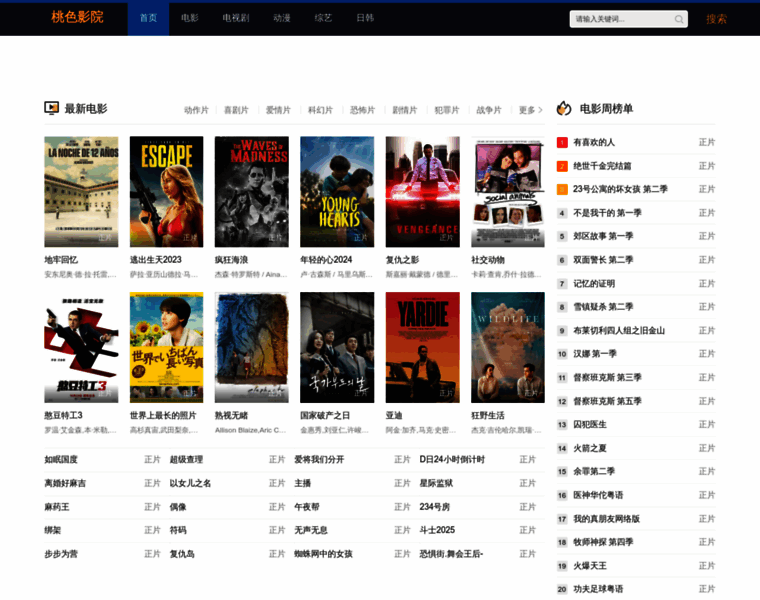Select the 首页 navigation tab
The height and width of the screenshot is (600, 760).
coord(148,18)
